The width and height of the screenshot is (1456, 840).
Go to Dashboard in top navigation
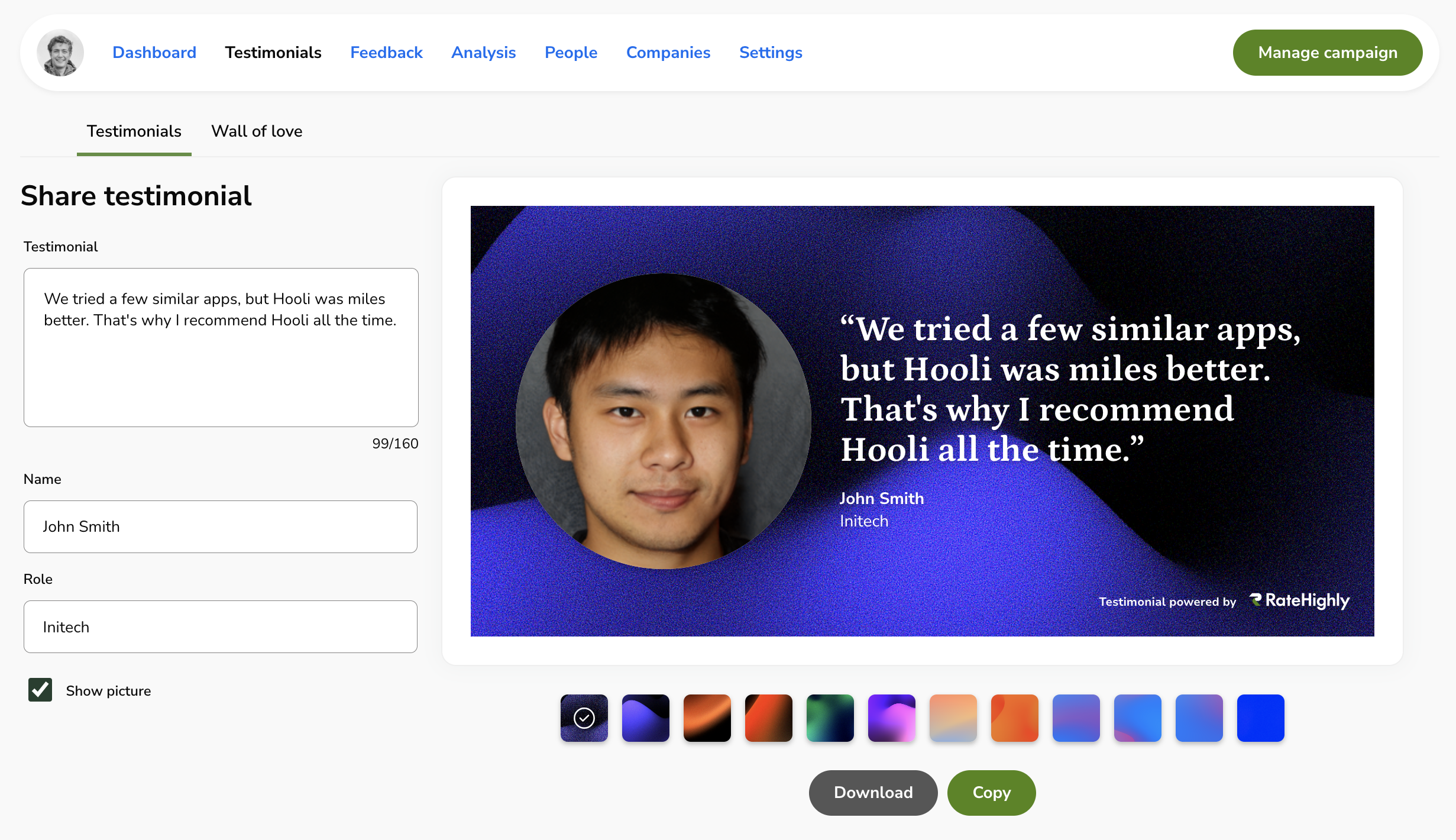[x=154, y=53]
